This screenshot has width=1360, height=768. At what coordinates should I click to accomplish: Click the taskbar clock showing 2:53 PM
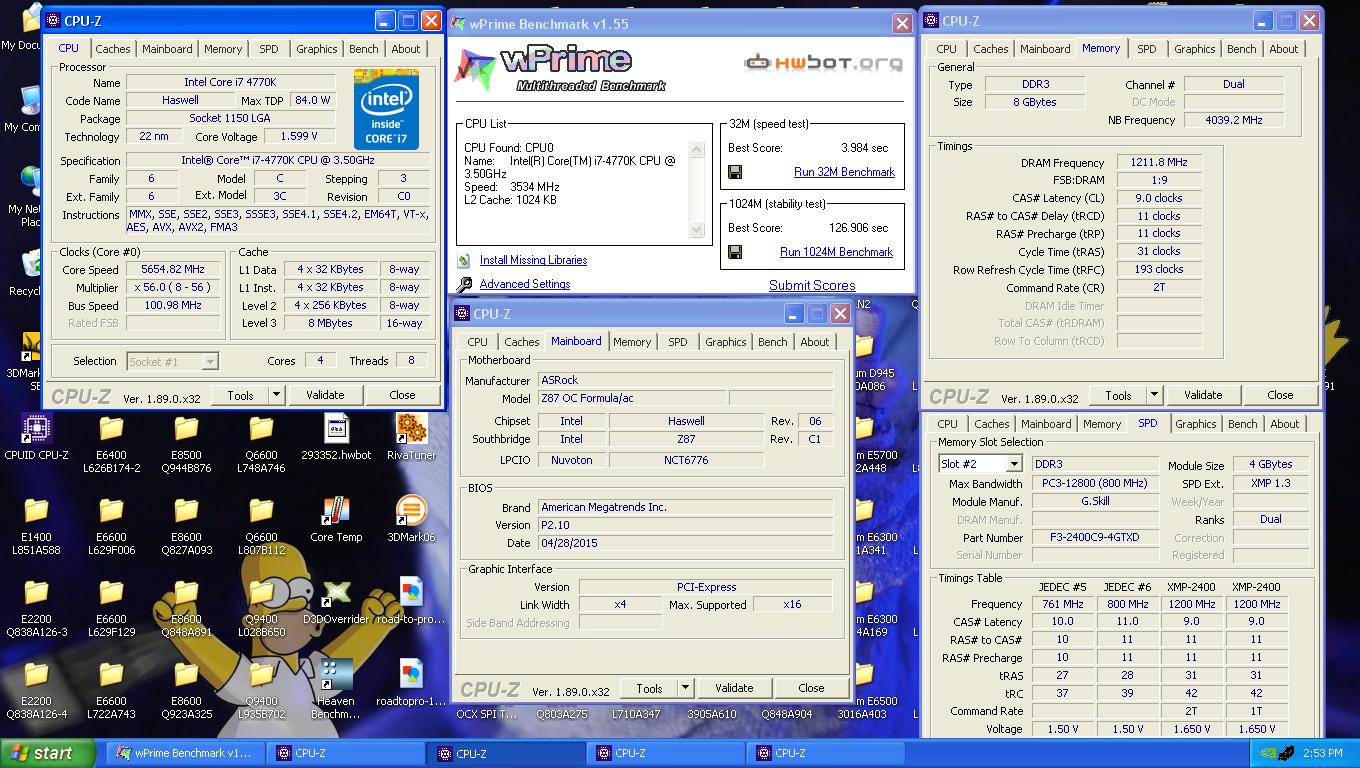click(x=1322, y=753)
